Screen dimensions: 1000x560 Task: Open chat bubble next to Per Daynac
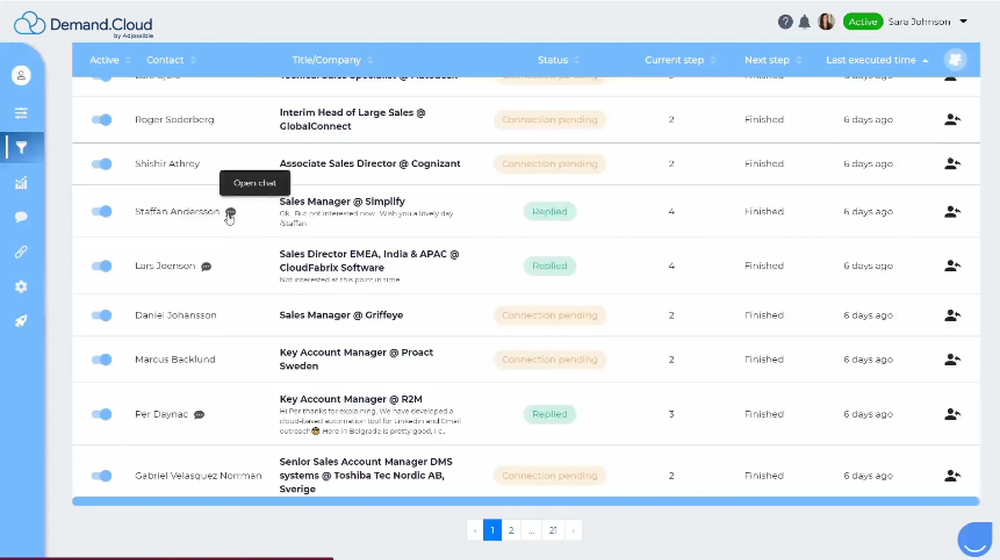(199, 415)
